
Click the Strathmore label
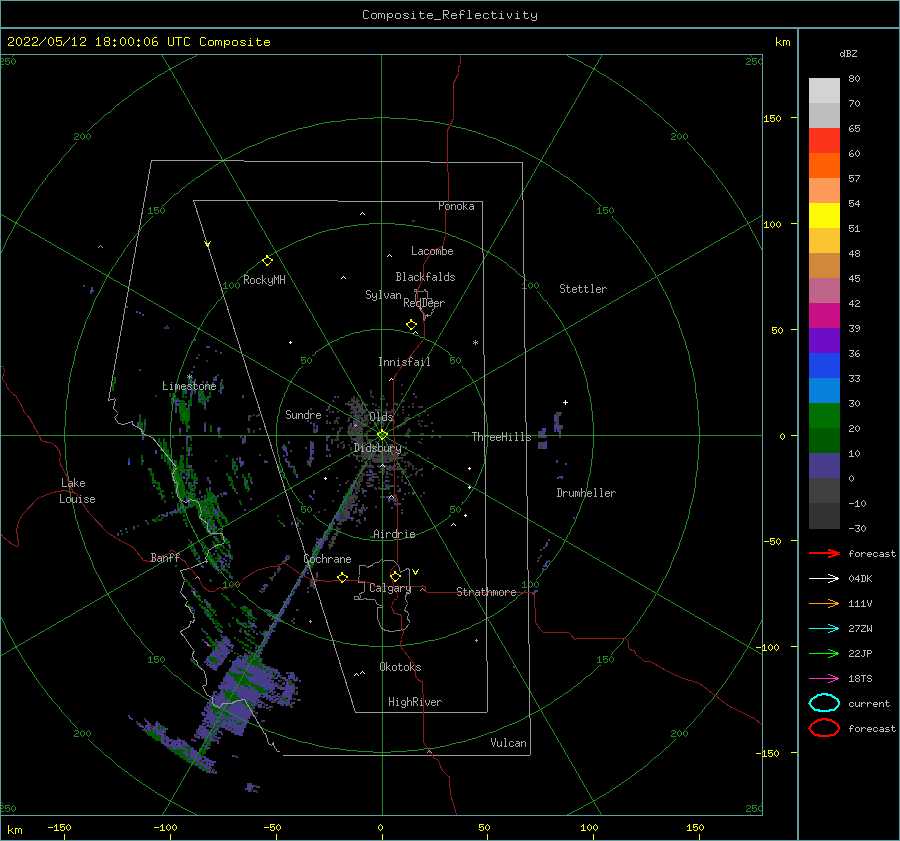(486, 592)
